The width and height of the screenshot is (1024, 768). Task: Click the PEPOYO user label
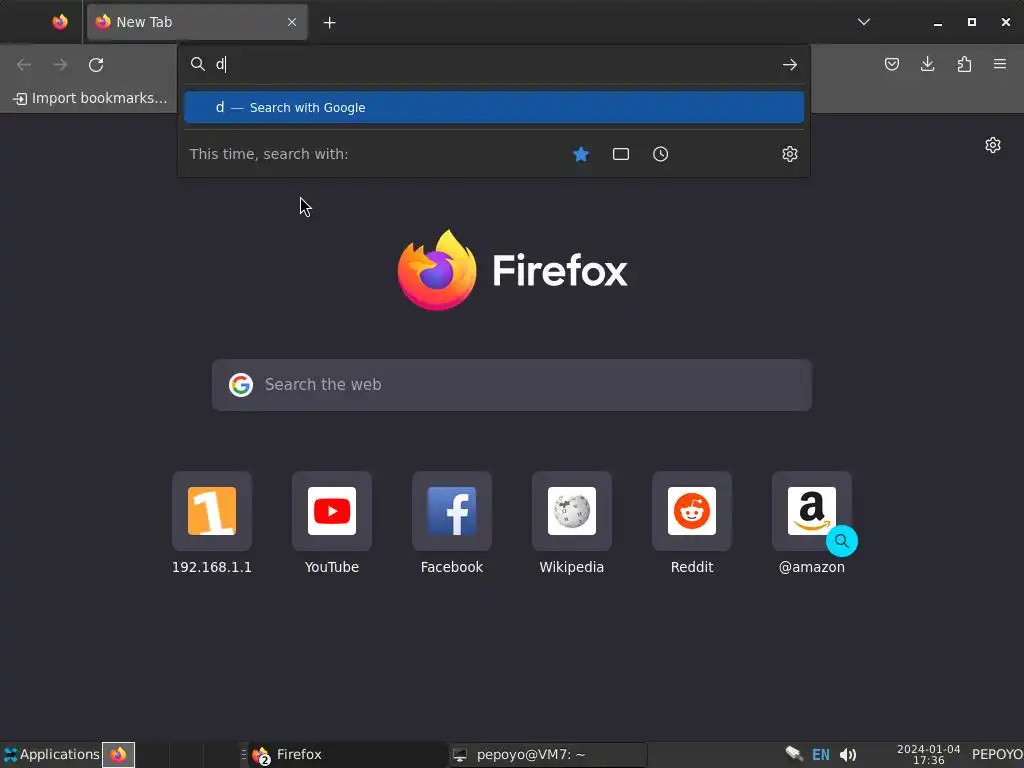pos(997,755)
